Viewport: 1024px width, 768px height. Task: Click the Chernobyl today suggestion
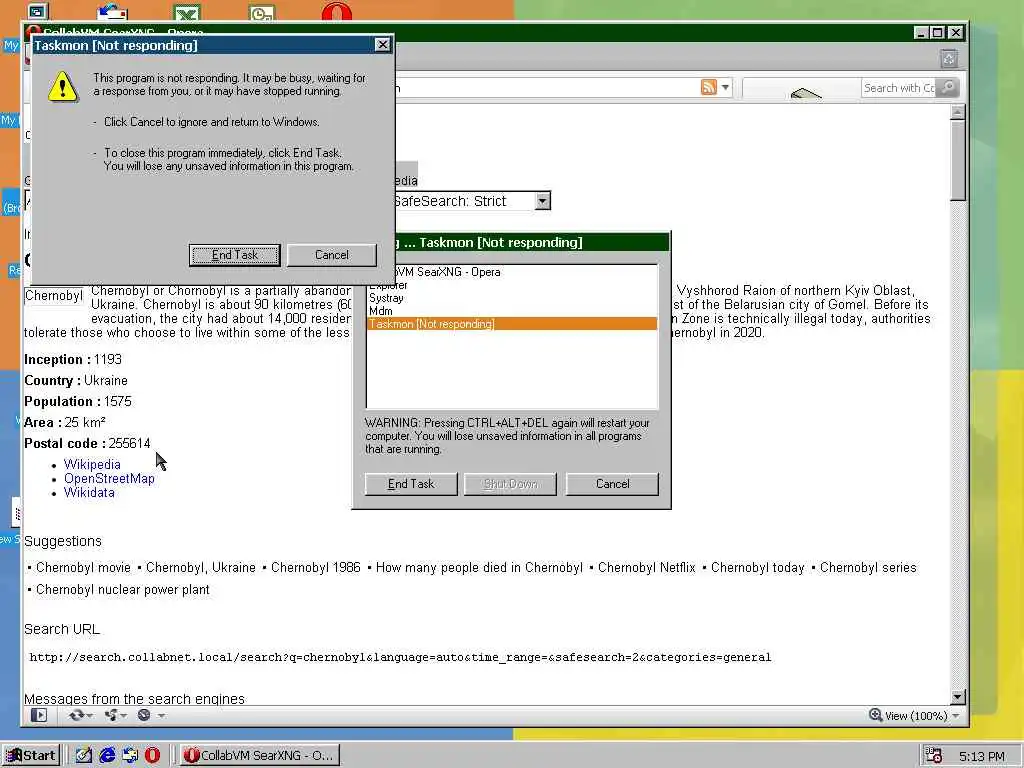758,568
